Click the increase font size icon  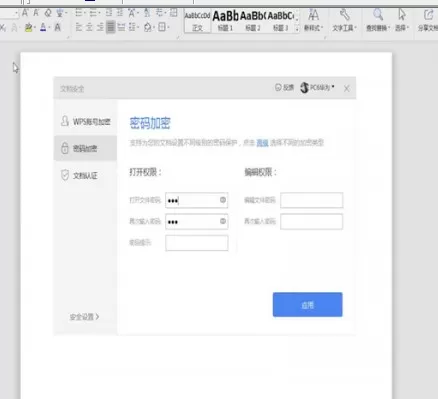[25, 13]
